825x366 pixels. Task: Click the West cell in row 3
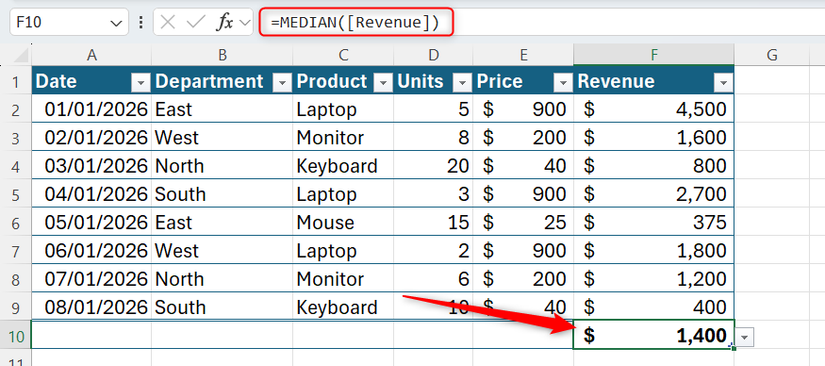(222, 137)
